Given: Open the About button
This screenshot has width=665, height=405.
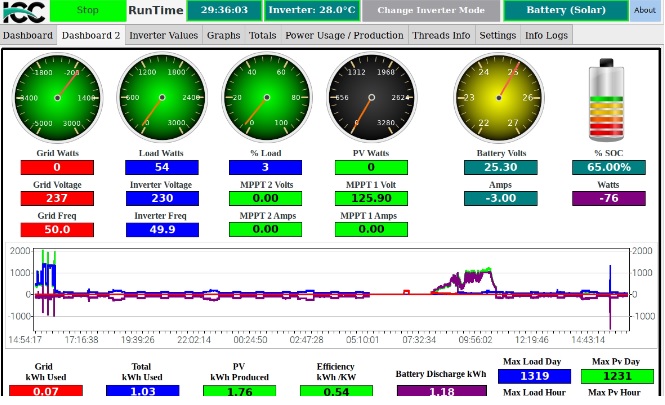Looking at the screenshot, I should [x=646, y=11].
